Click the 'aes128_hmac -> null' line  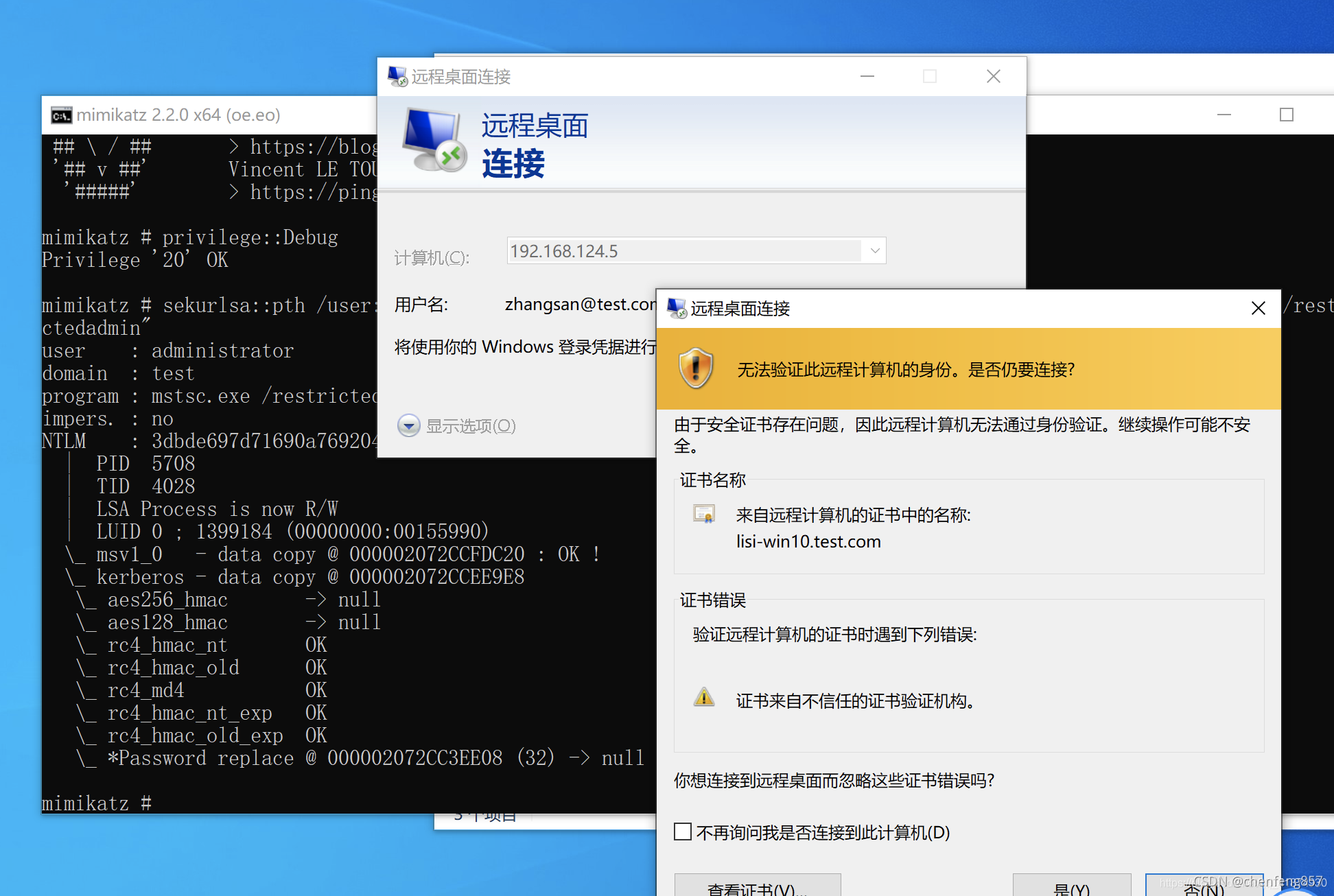coord(228,622)
